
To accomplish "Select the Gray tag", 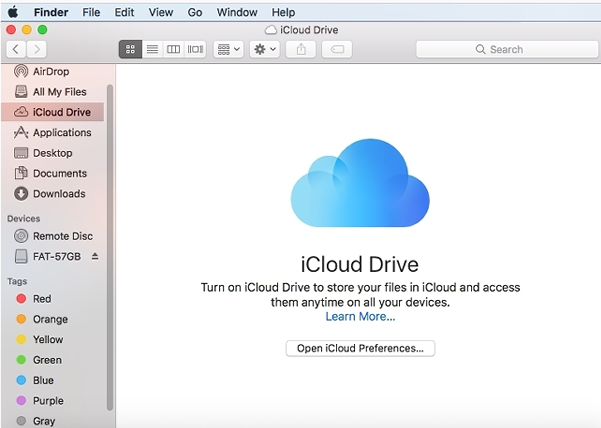I will pos(53,421).
